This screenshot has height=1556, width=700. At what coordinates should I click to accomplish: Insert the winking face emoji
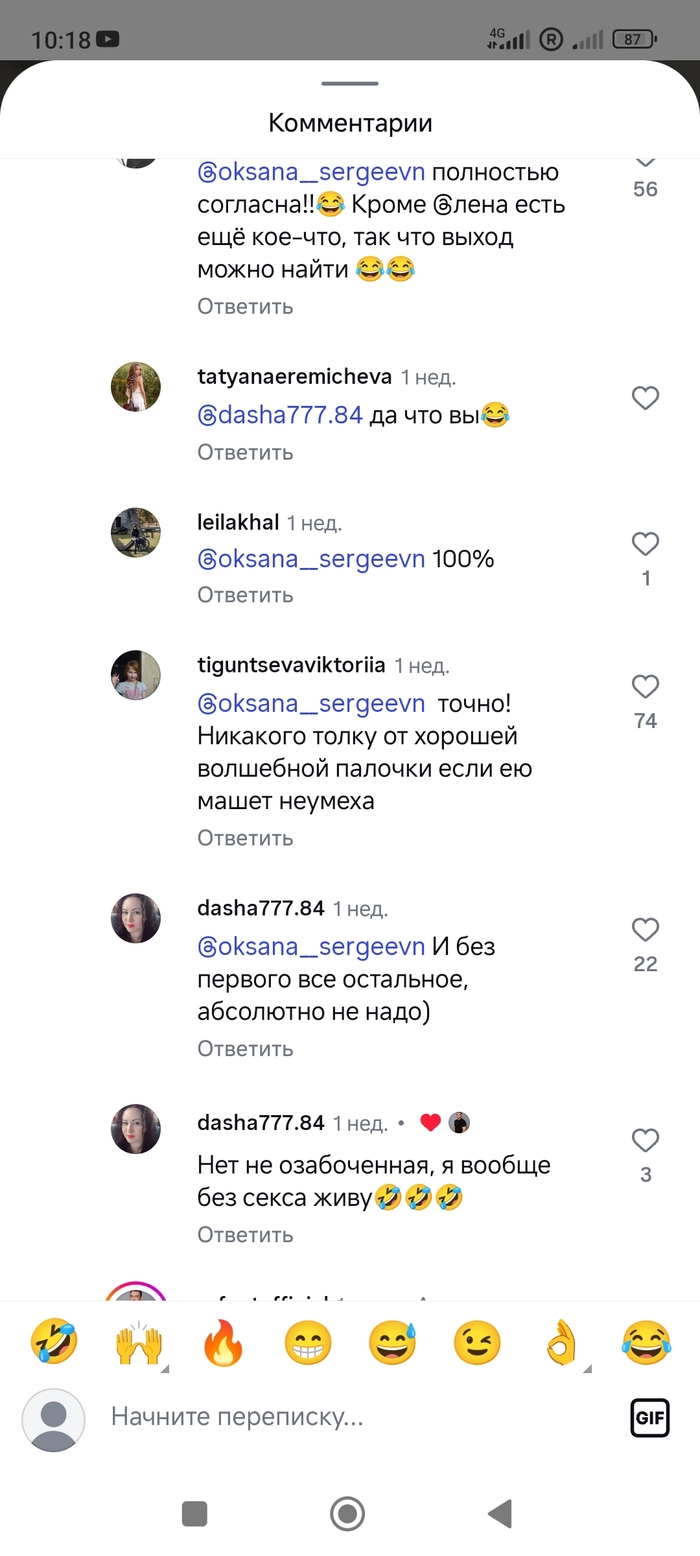477,1342
